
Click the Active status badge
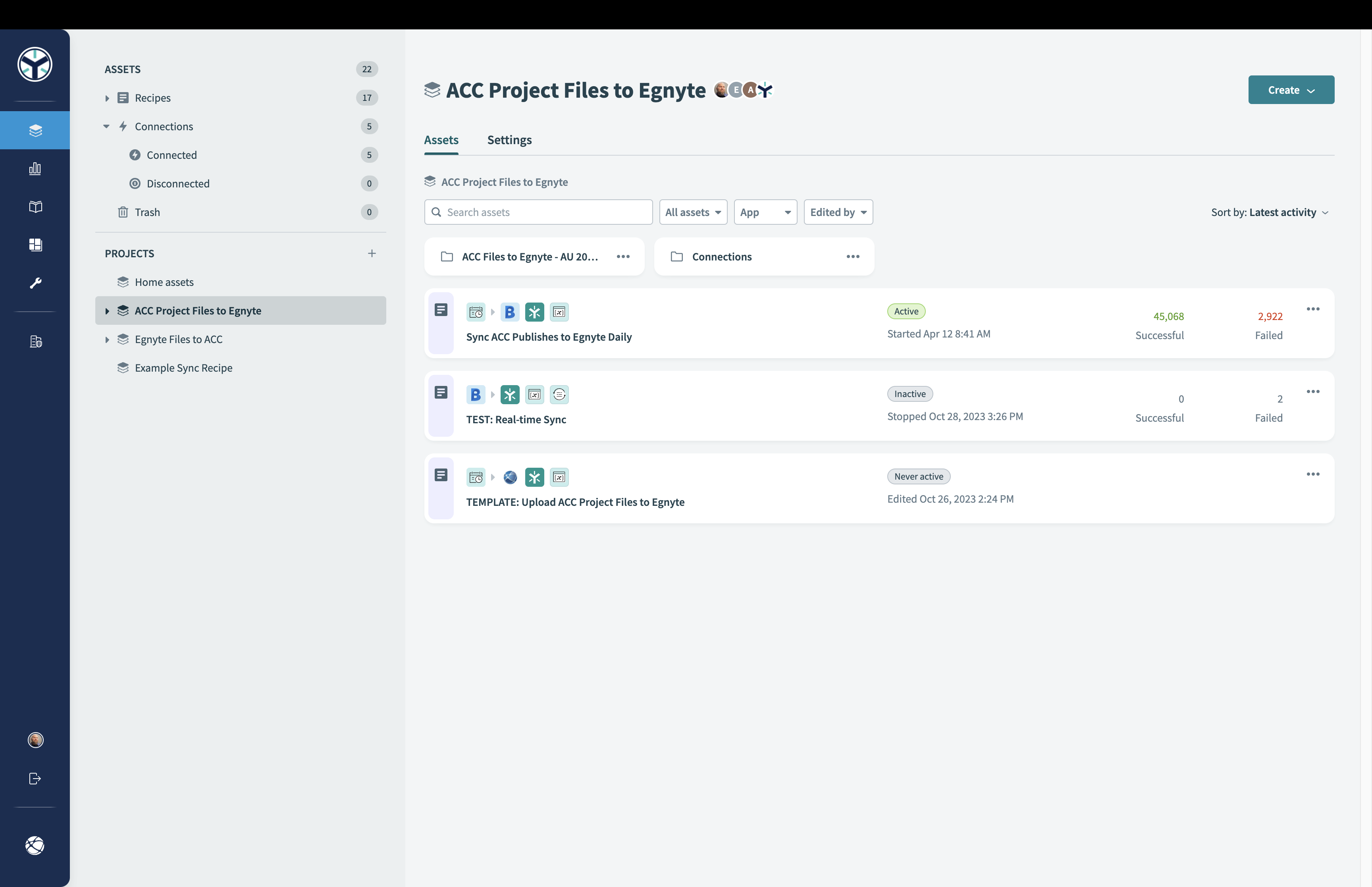coord(906,312)
